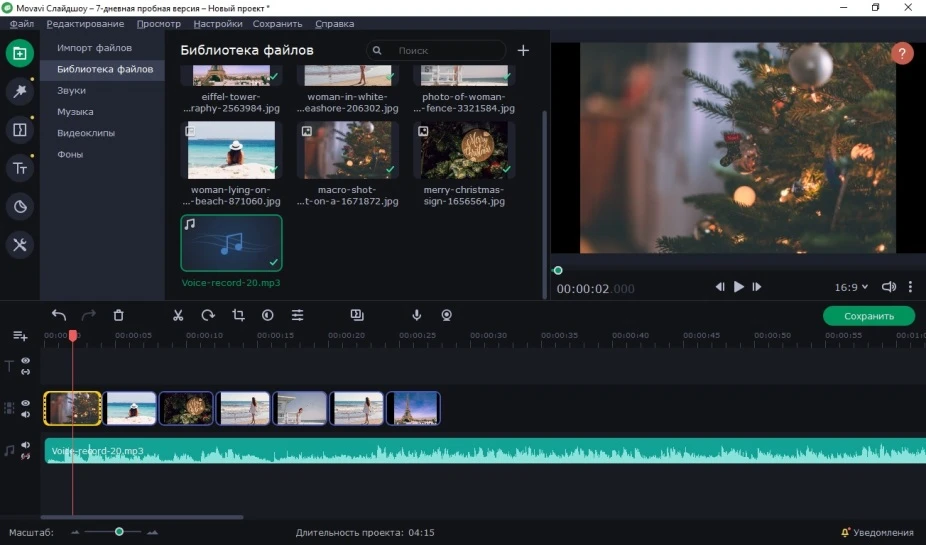This screenshot has width=926, height=545.
Task: Open the Filters magic wand panel
Action: pyautogui.click(x=20, y=91)
